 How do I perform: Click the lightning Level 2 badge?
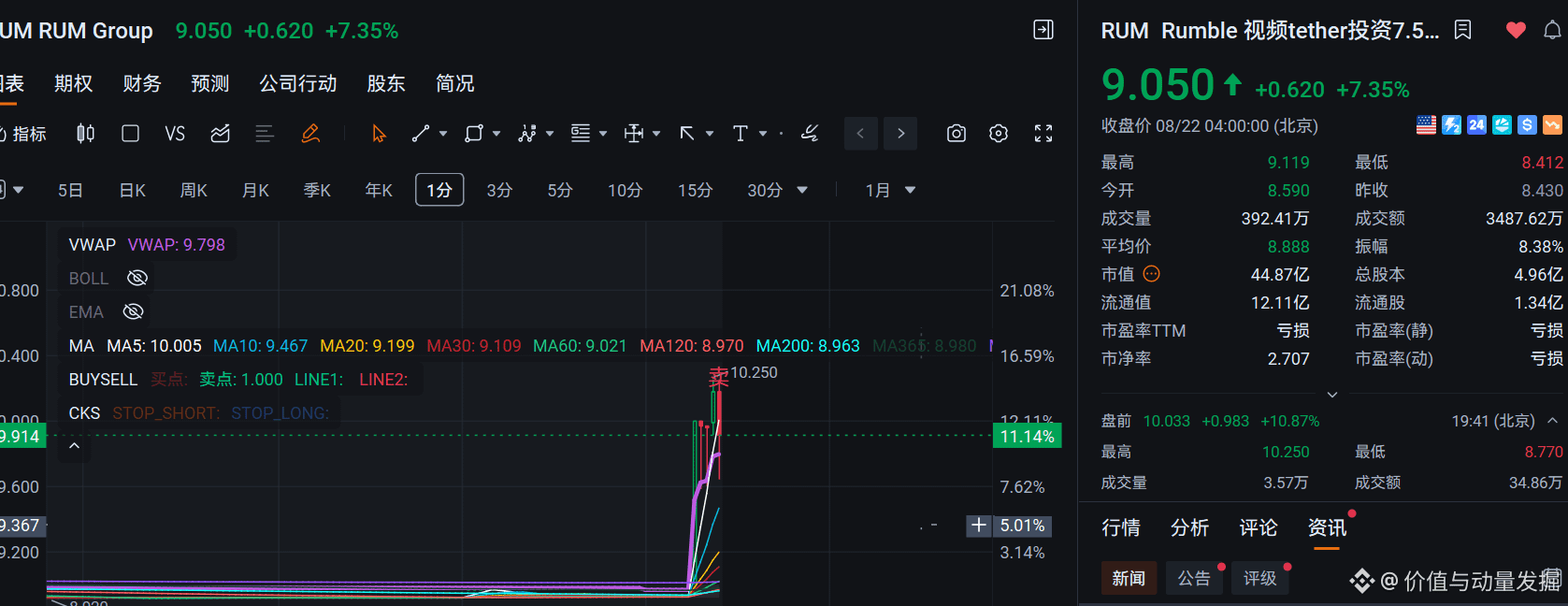1451,125
